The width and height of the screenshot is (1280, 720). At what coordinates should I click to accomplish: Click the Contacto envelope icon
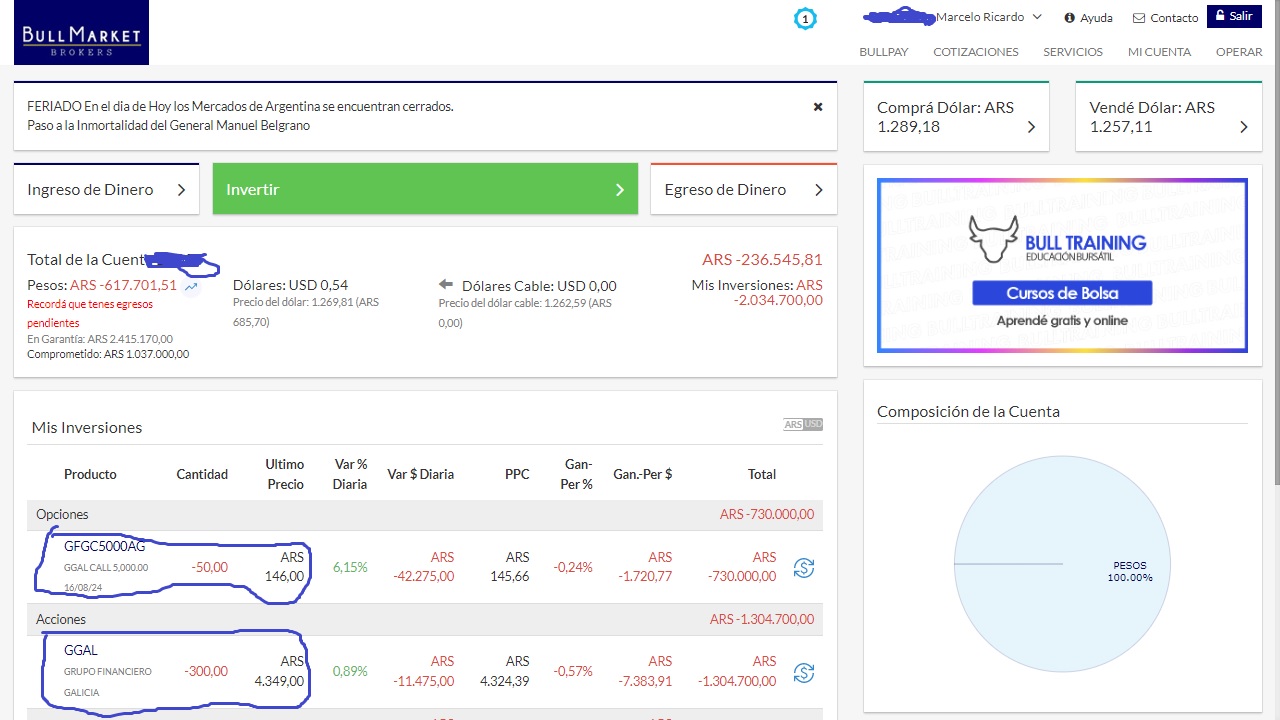tap(1139, 18)
